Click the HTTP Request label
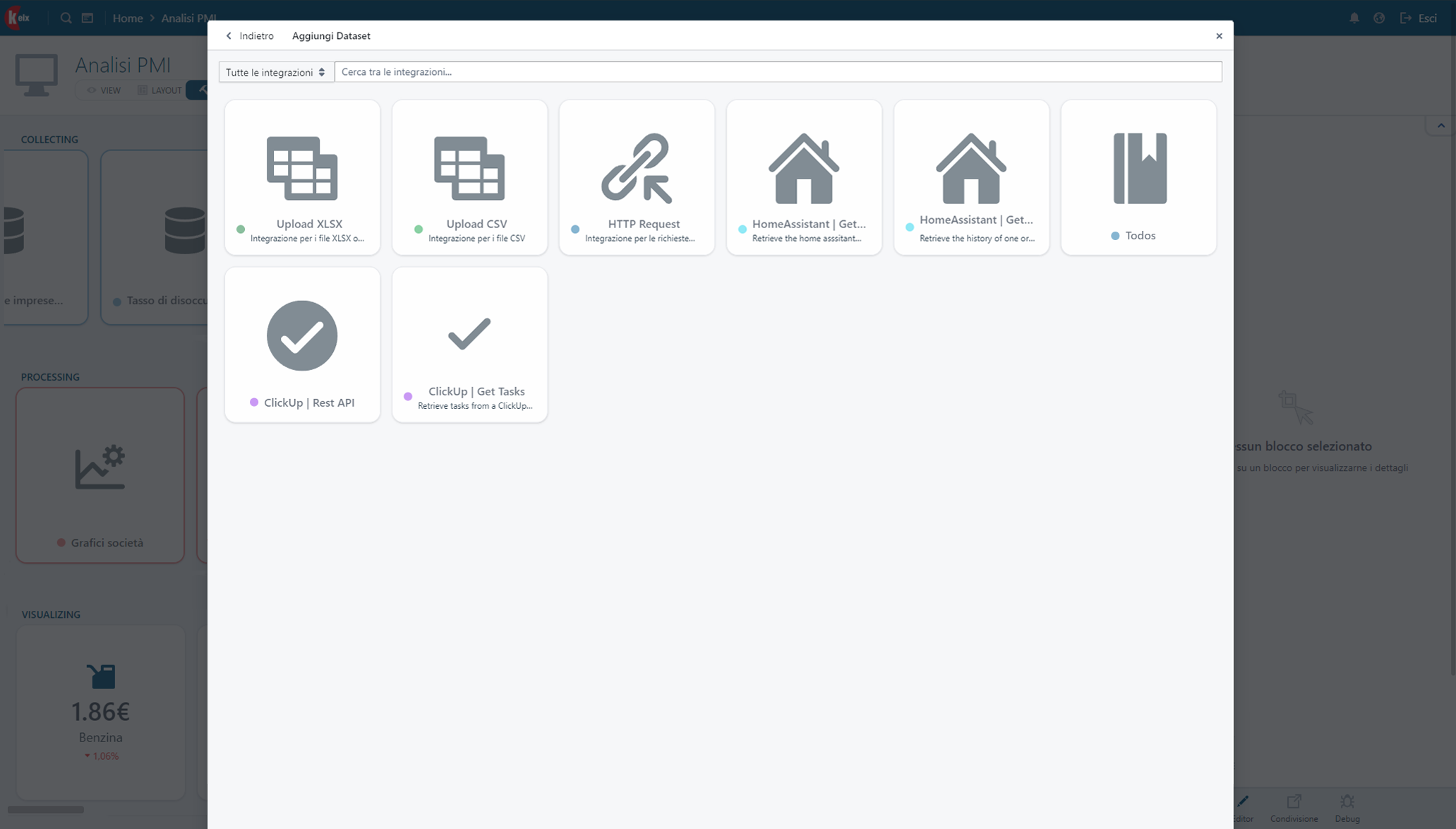1456x829 pixels. (x=644, y=224)
